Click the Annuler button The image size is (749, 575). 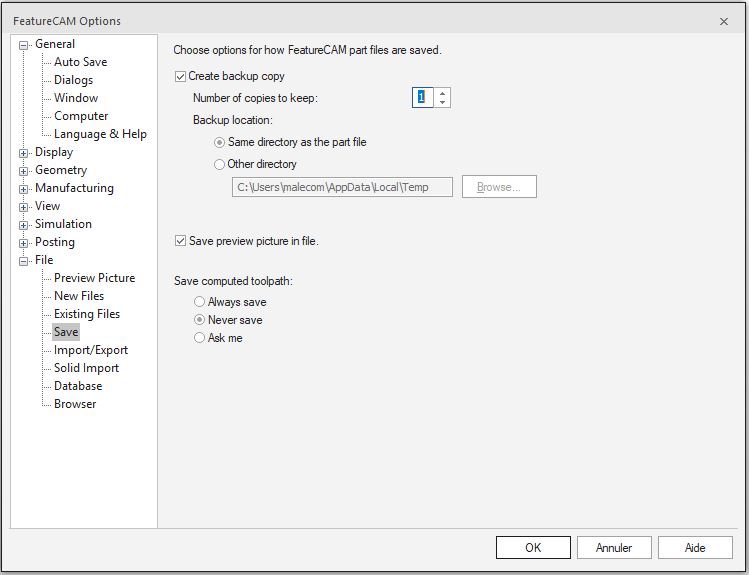pos(614,547)
